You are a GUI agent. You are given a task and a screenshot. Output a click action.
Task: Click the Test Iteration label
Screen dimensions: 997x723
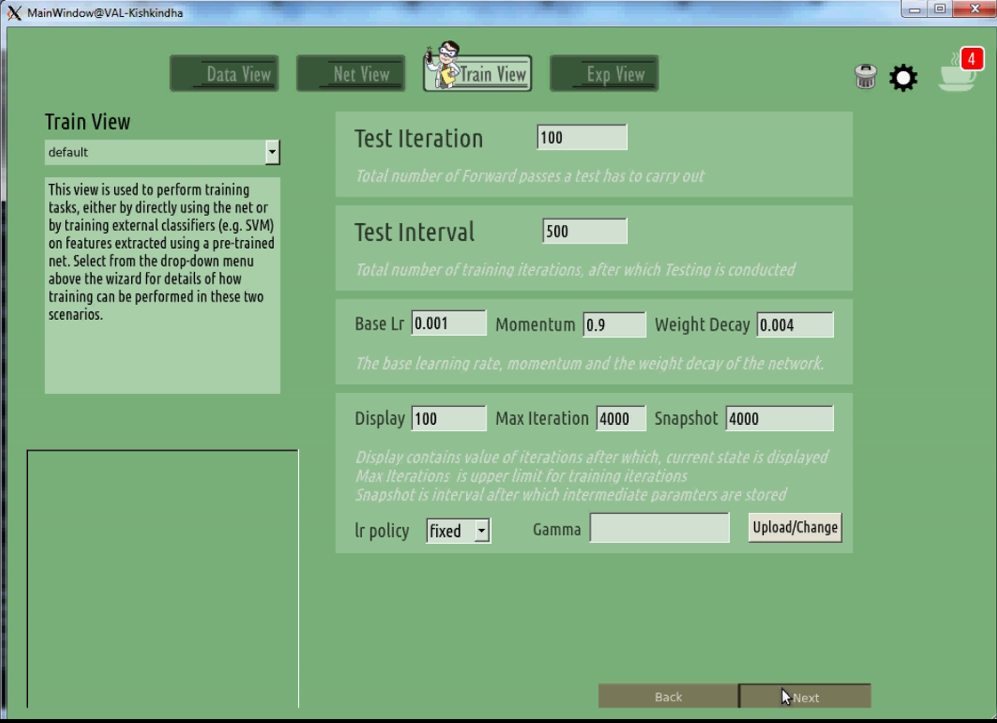pyautogui.click(x=418, y=139)
